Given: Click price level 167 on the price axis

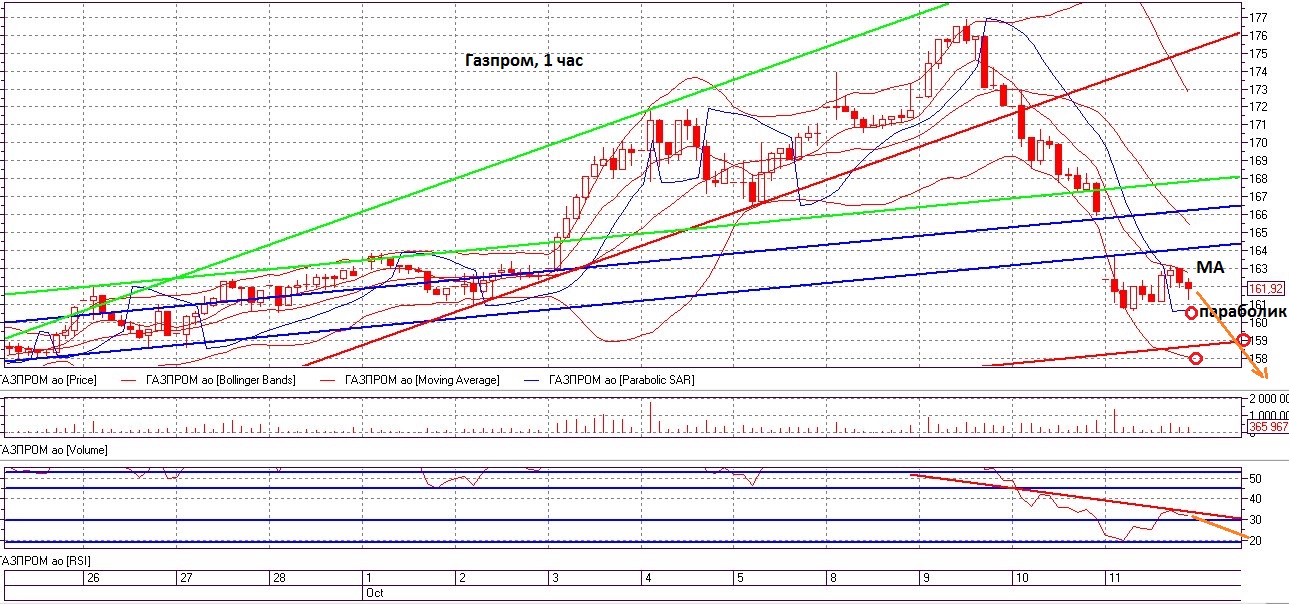Looking at the screenshot, I should coord(1259,197).
